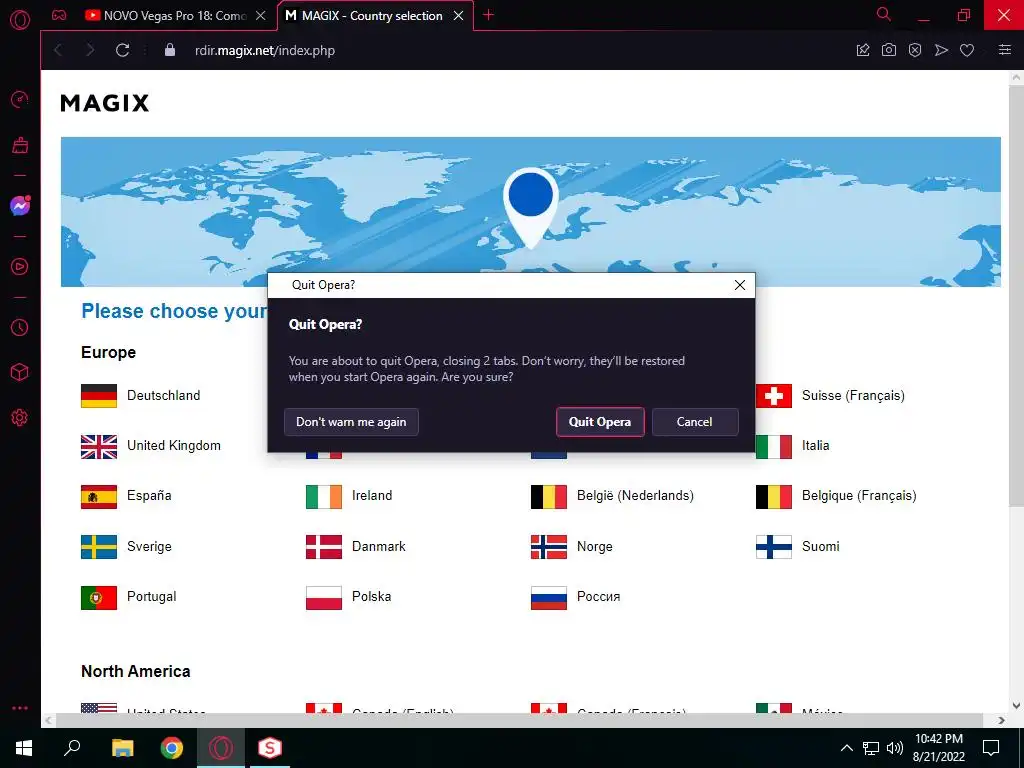Screen dimensions: 1024x768
Task: Select Portugal country link
Action: [x=152, y=597]
